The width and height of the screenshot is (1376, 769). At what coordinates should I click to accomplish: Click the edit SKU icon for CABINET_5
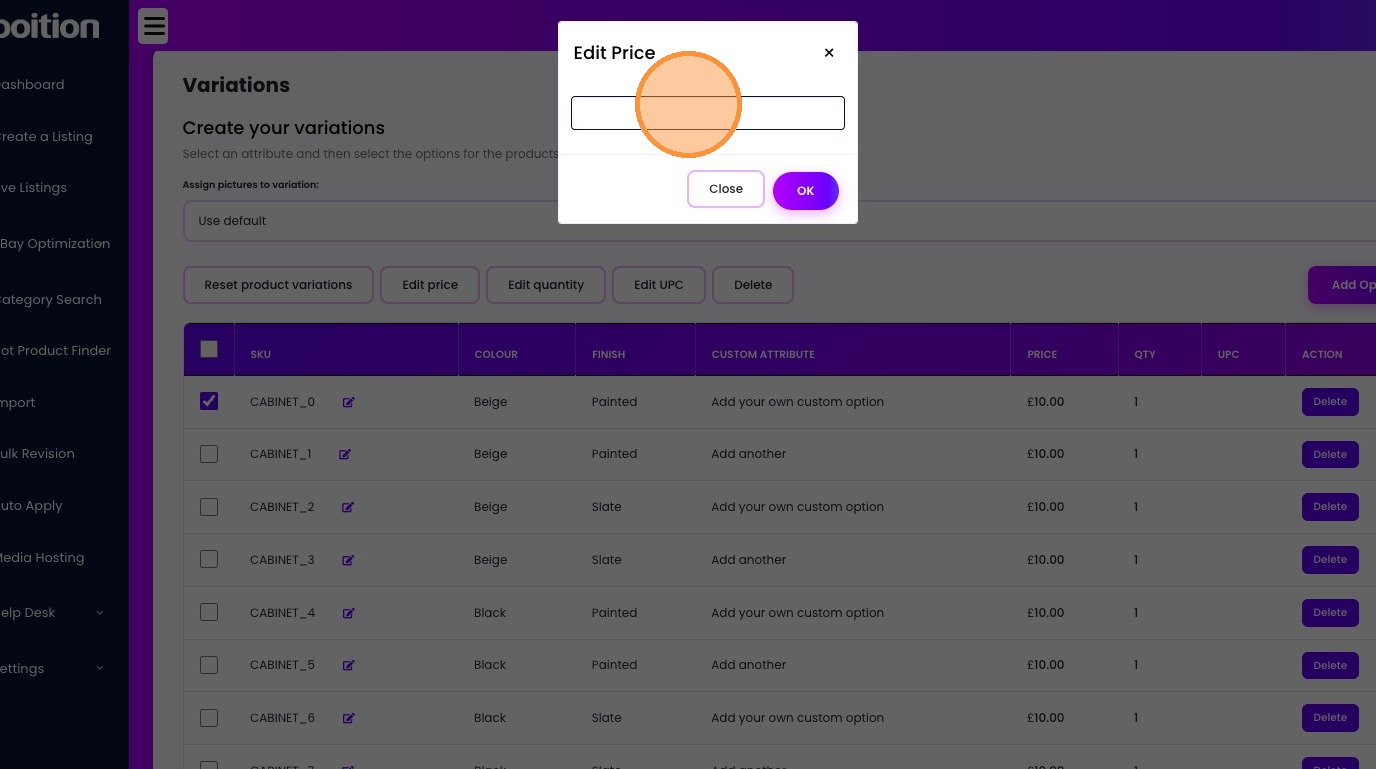[x=349, y=665]
